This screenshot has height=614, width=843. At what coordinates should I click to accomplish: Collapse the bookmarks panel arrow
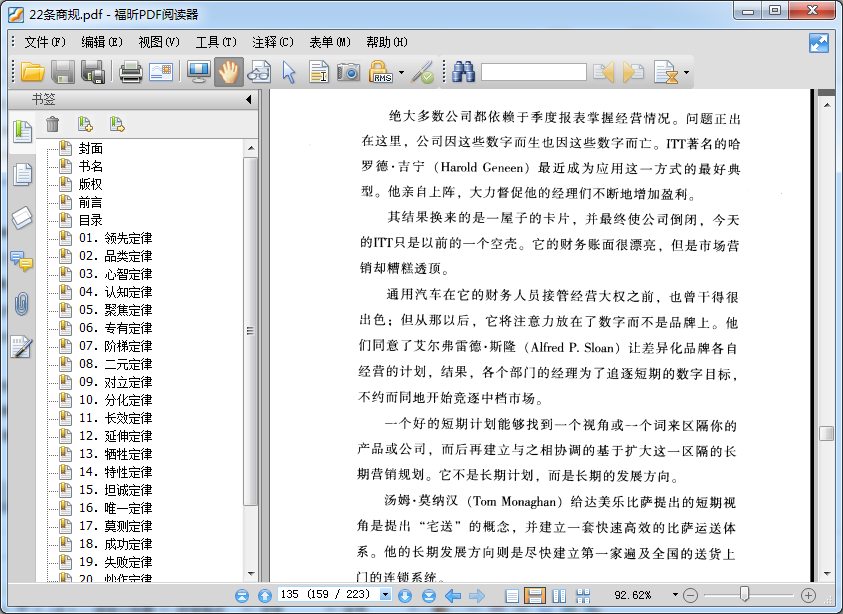tap(248, 99)
